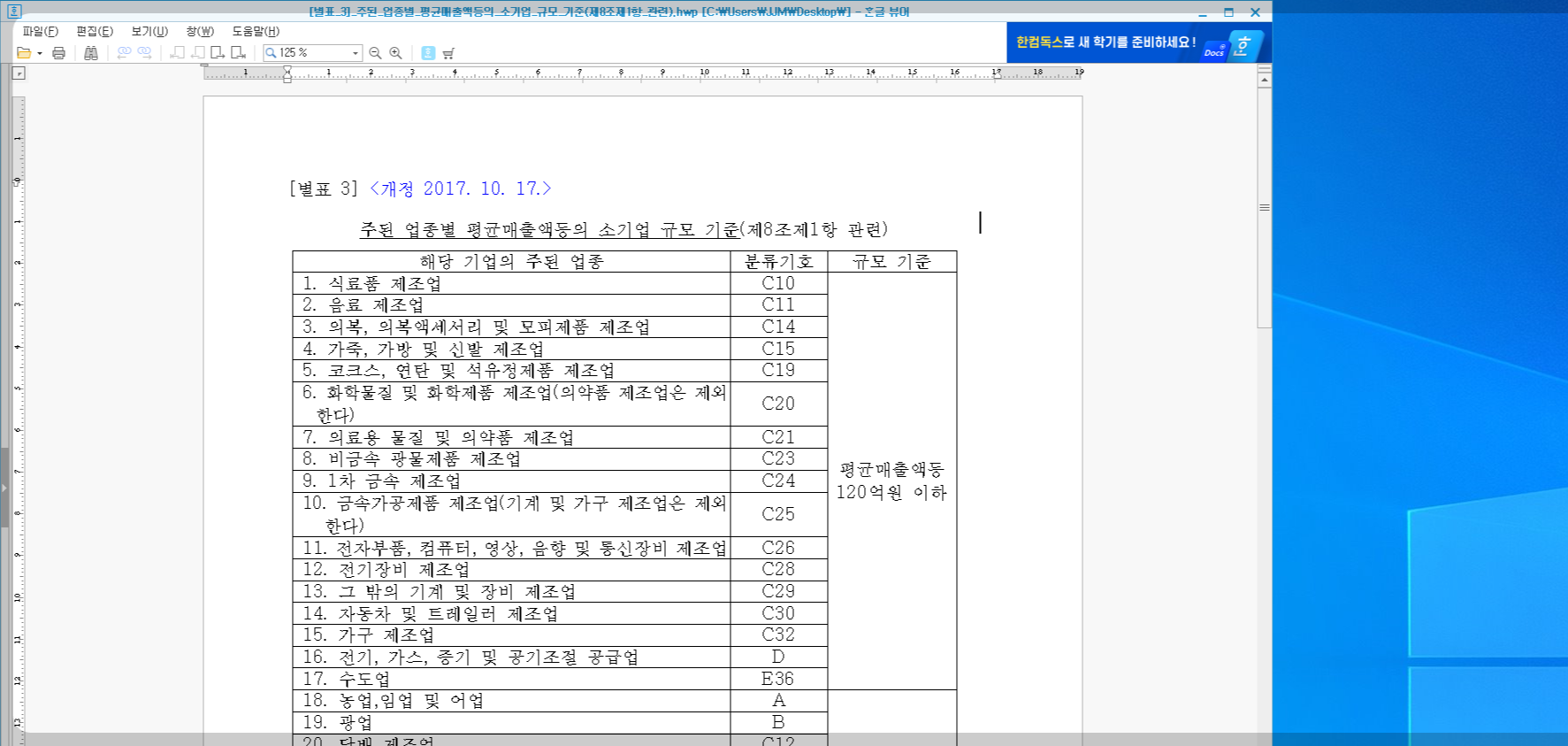Click the row '1. 식료품 제조업'

pyautogui.click(x=511, y=284)
